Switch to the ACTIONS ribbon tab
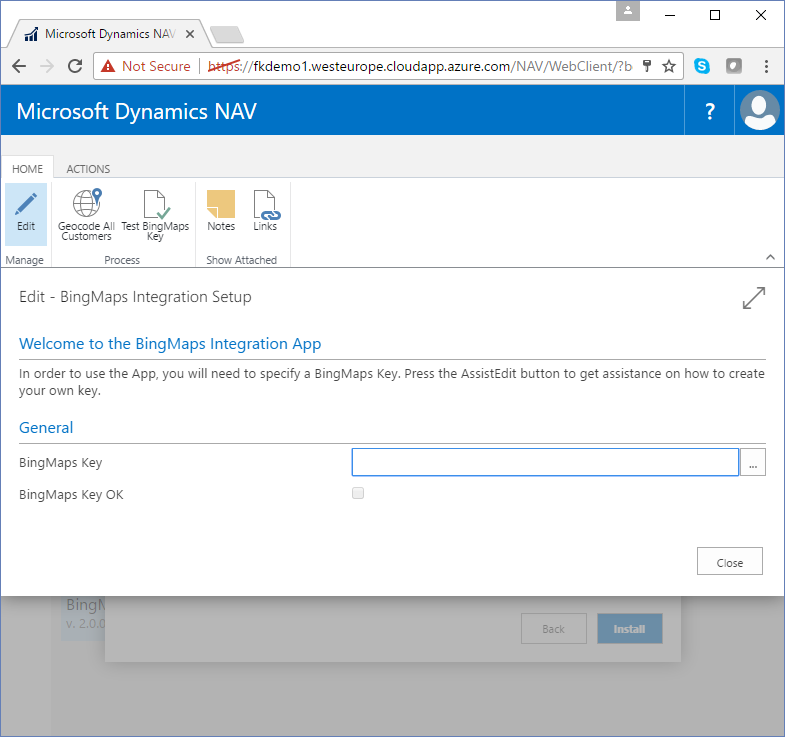 coord(88,169)
